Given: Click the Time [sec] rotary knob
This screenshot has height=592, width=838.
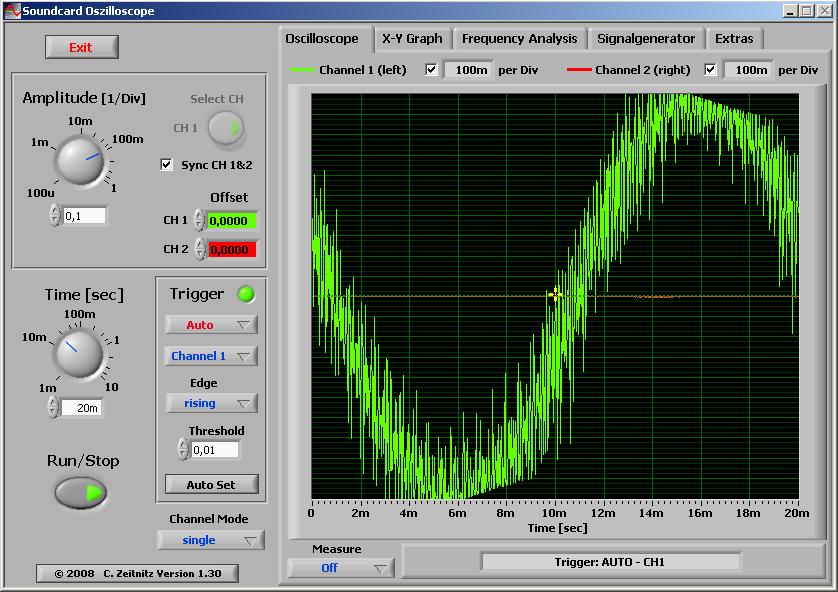Looking at the screenshot, I should click(x=79, y=353).
